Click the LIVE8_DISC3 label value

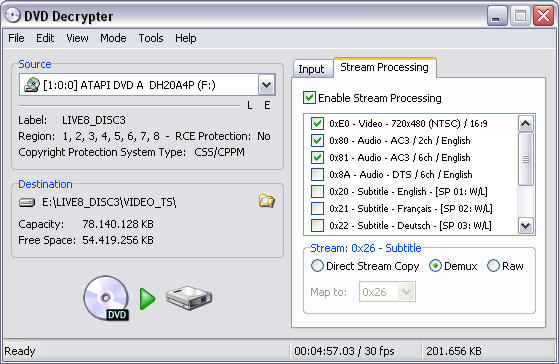(x=94, y=120)
